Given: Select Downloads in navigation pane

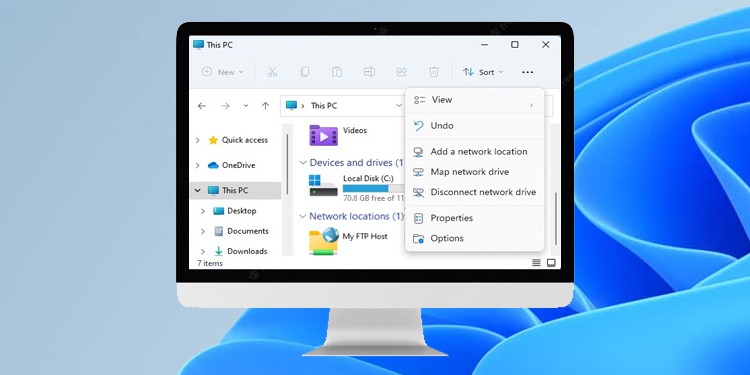Looking at the screenshot, I should click(x=247, y=251).
